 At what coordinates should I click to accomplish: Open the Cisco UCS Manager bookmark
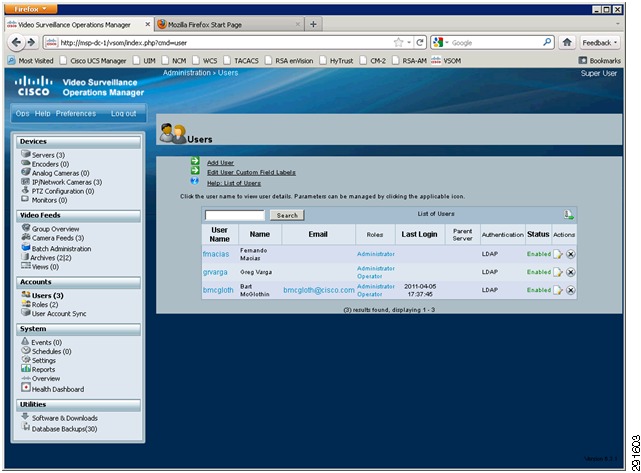93,61
